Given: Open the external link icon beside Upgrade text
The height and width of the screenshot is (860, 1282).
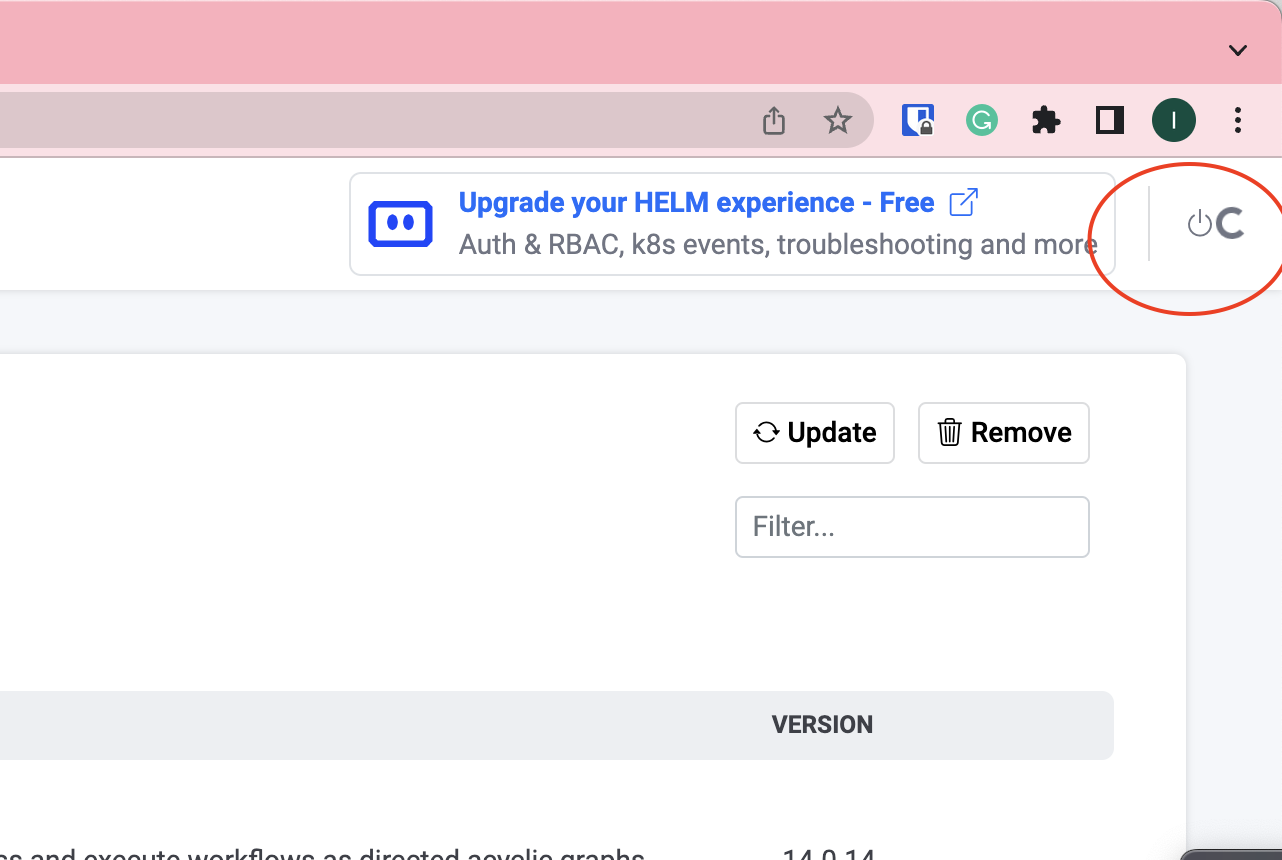Looking at the screenshot, I should [x=962, y=202].
